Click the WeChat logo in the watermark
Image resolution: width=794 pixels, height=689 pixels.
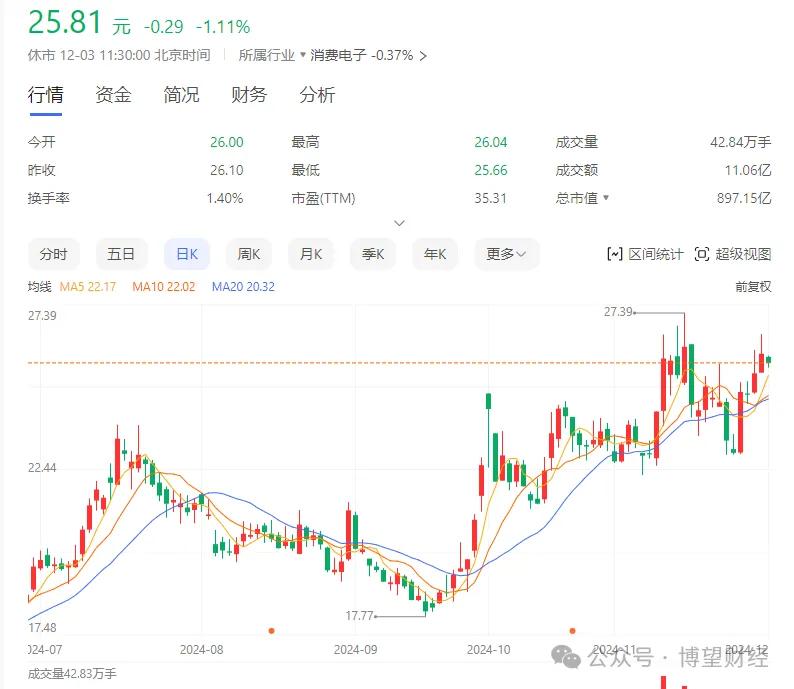pos(567,657)
